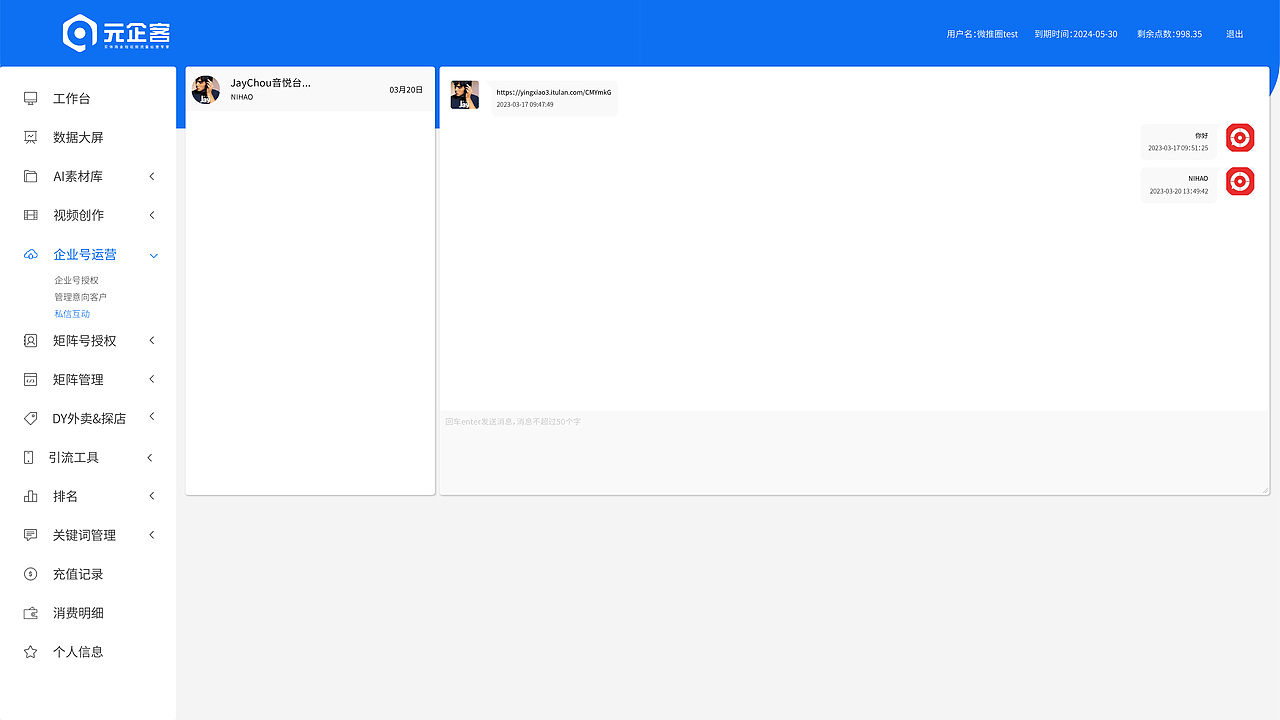Click the DY外卖&探店 tag icon

(x=31, y=418)
